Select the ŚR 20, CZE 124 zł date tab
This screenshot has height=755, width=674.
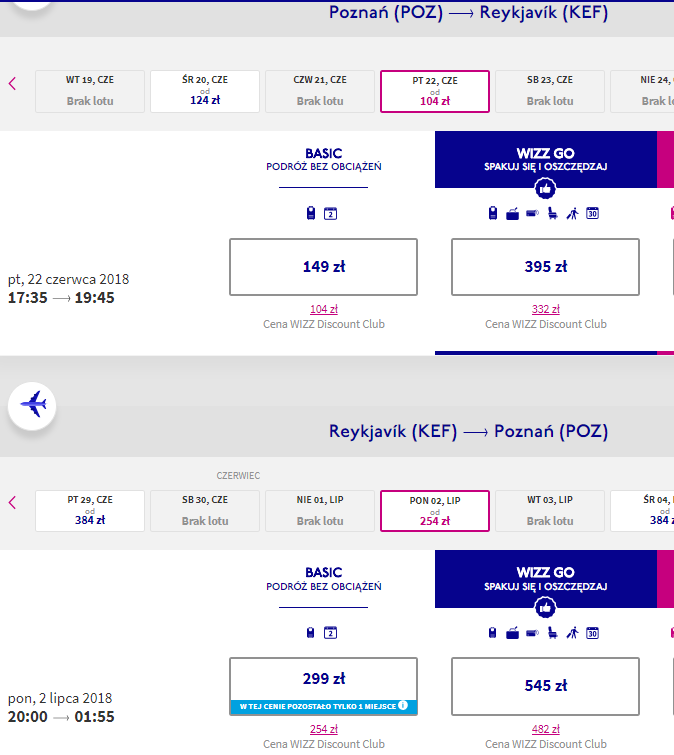(x=205, y=91)
